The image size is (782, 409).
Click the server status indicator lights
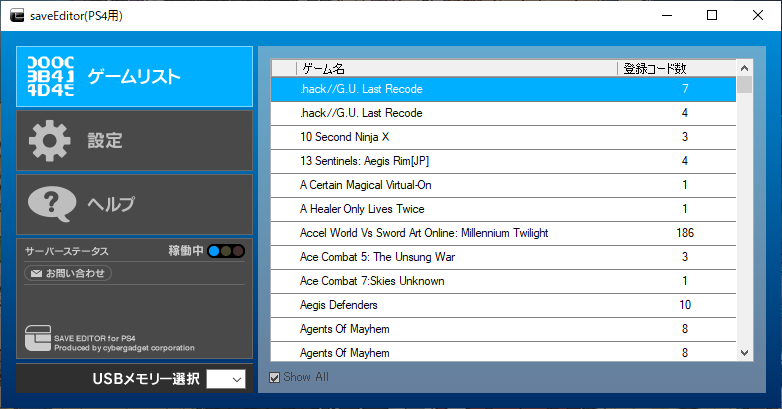(226, 251)
